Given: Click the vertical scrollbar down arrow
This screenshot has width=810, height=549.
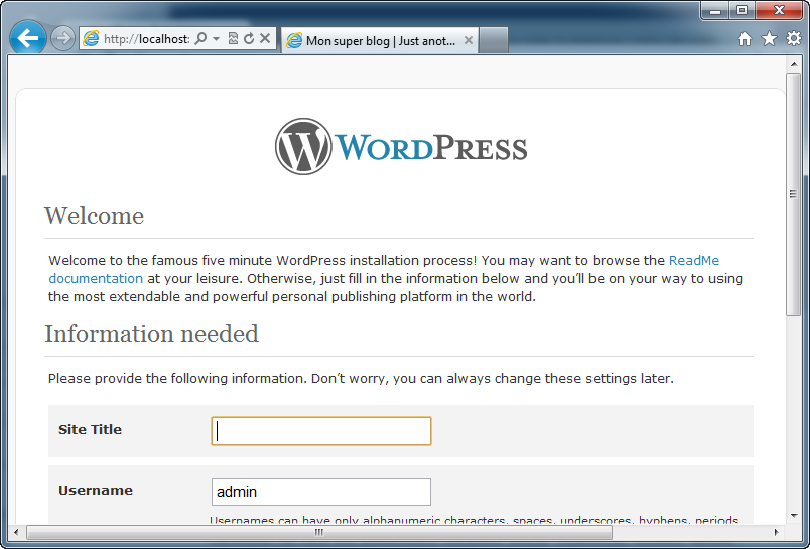Looking at the screenshot, I should coord(794,515).
